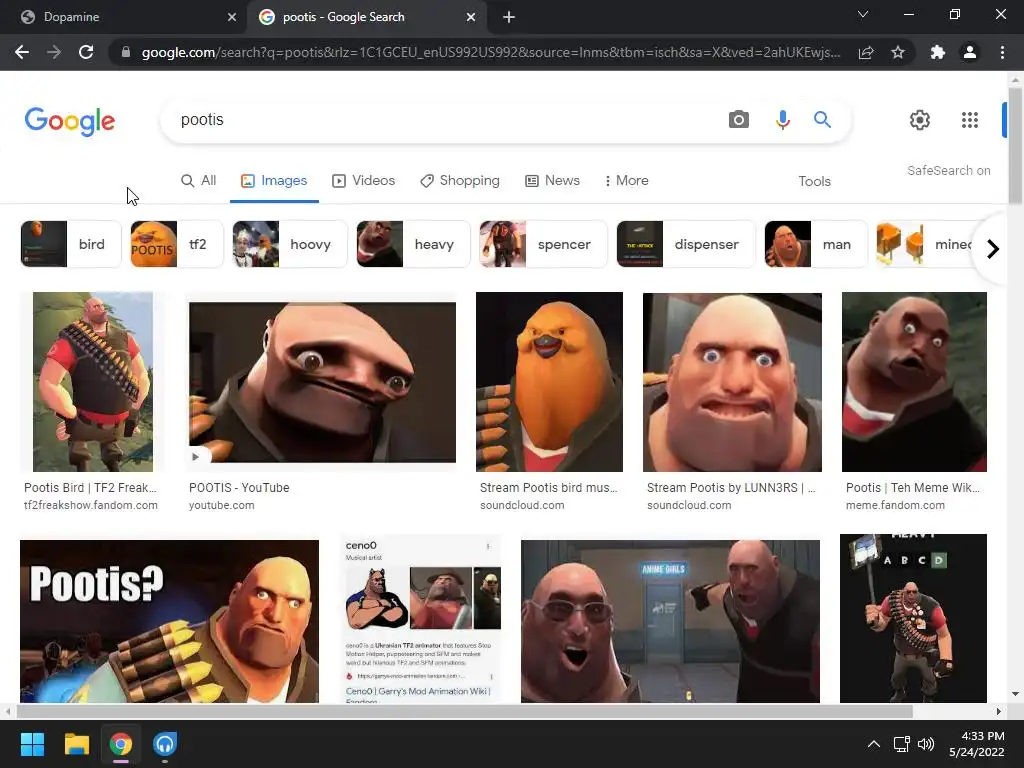
Task: Switch to News results
Action: click(552, 180)
